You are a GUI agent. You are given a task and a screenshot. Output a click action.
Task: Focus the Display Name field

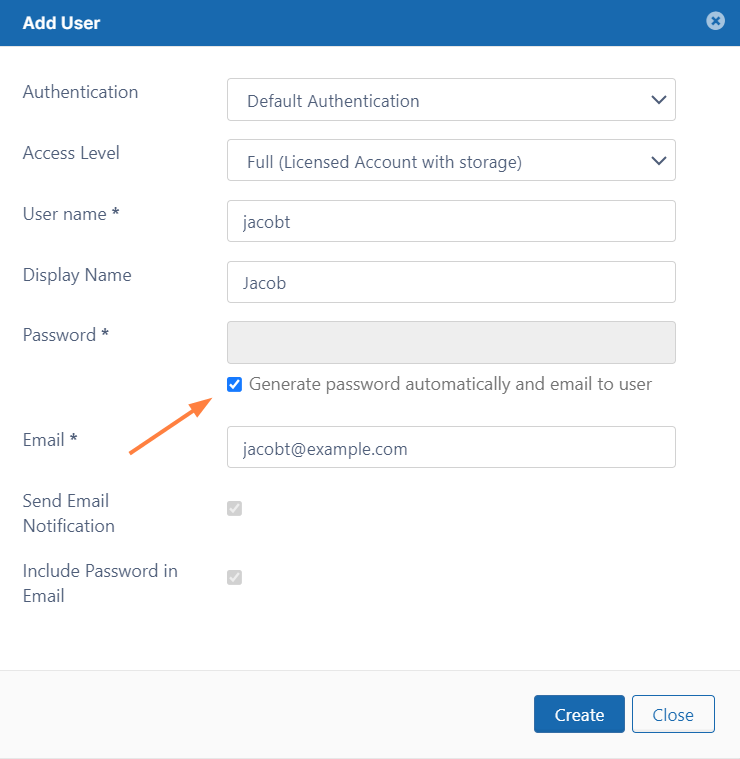pyautogui.click(x=451, y=283)
